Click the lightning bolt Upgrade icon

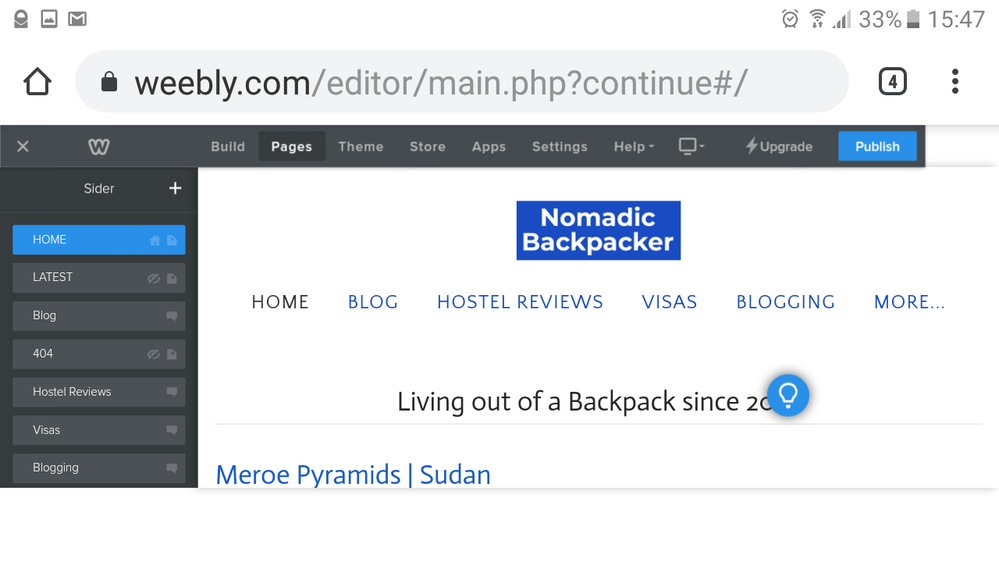point(751,146)
